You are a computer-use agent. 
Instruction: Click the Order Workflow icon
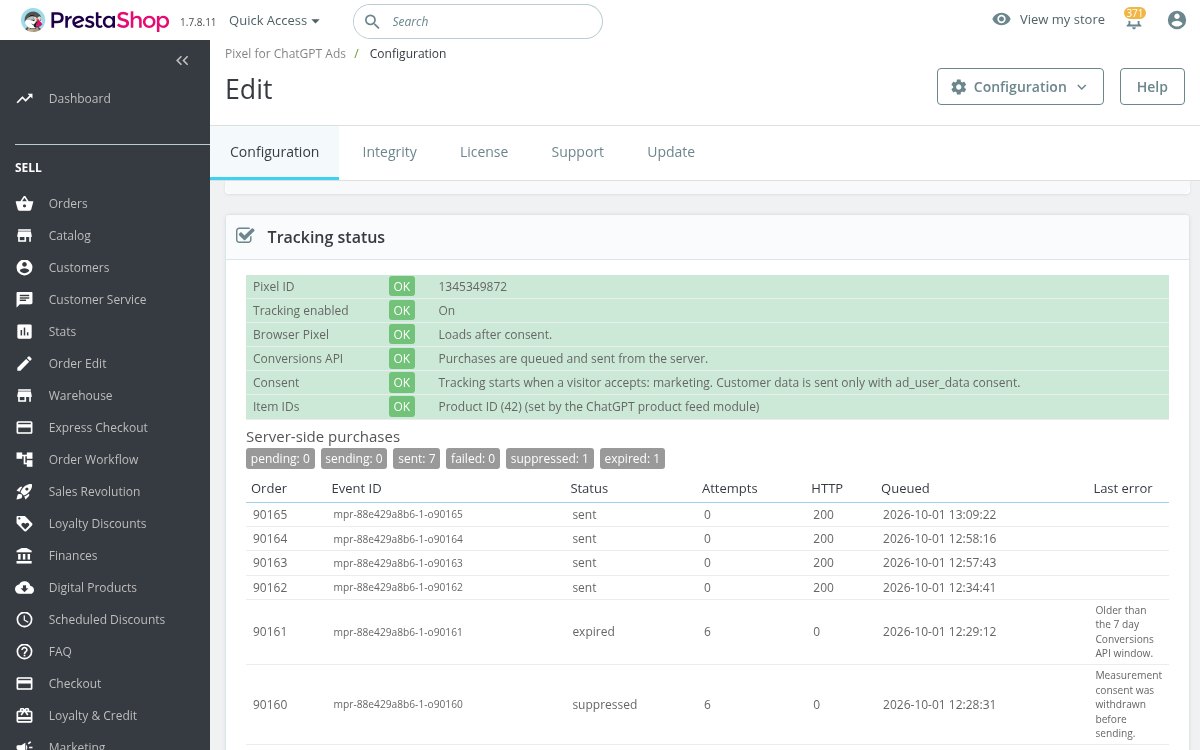[x=25, y=460]
